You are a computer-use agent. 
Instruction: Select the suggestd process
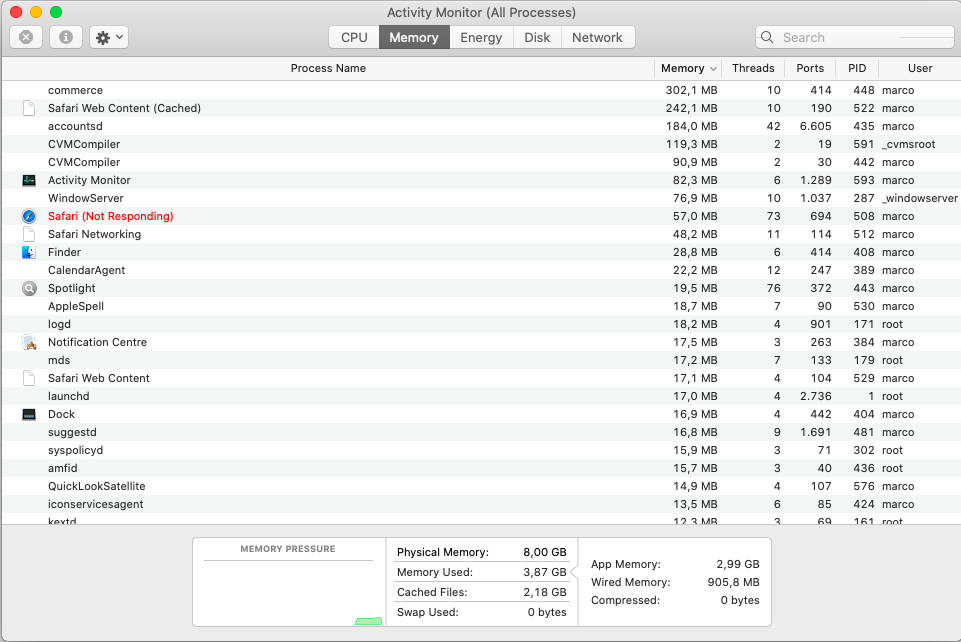480,432
